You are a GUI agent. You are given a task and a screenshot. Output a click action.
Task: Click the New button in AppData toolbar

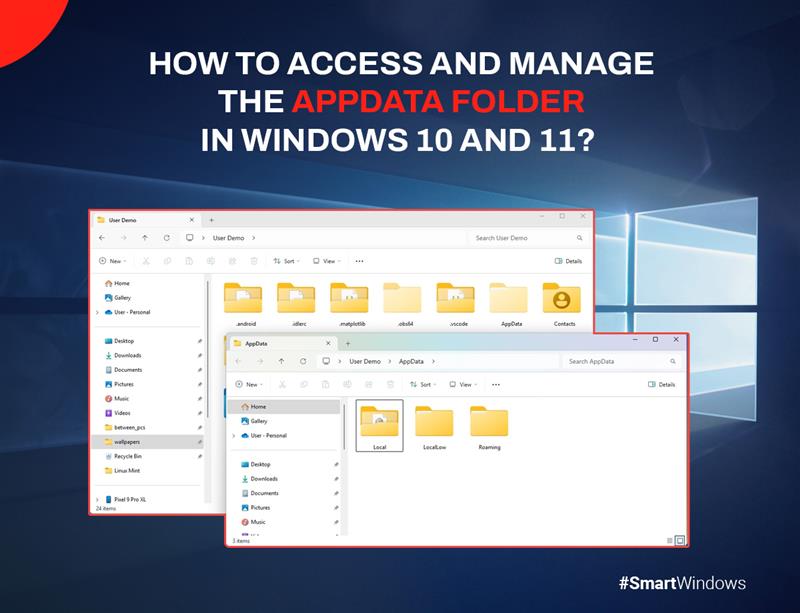(x=250, y=384)
